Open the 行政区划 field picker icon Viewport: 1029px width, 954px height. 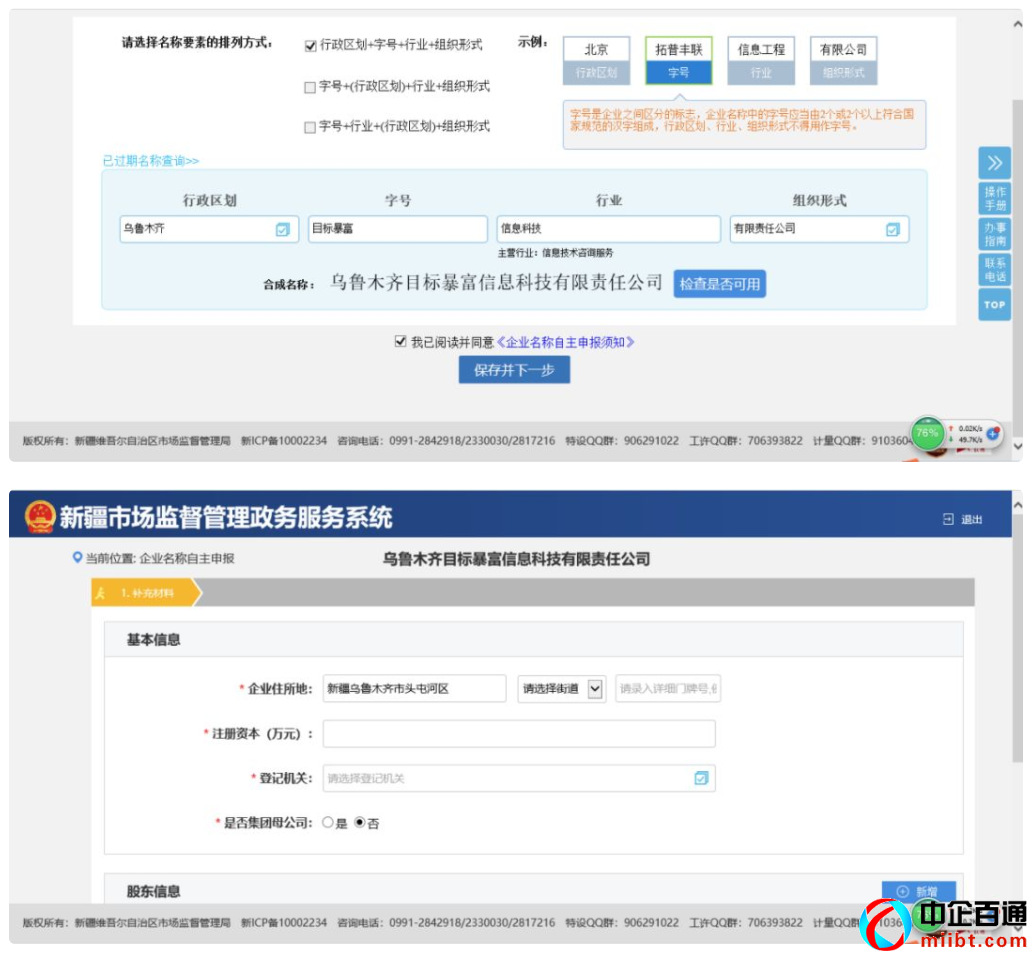coord(283,229)
